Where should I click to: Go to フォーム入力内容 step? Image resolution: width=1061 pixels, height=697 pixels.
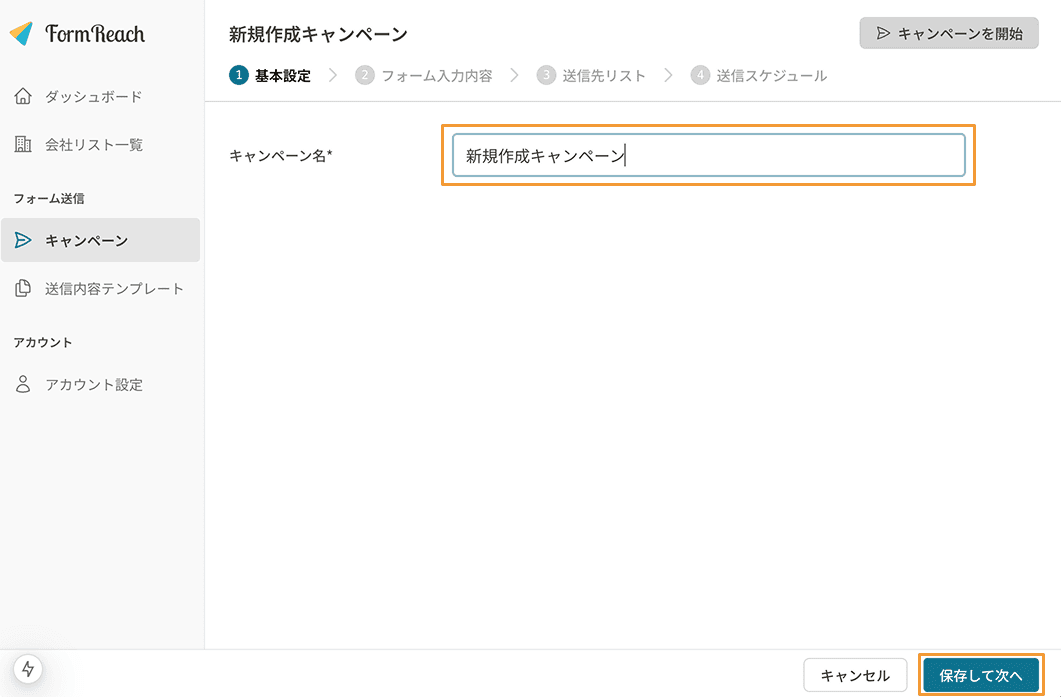[x=437, y=76]
